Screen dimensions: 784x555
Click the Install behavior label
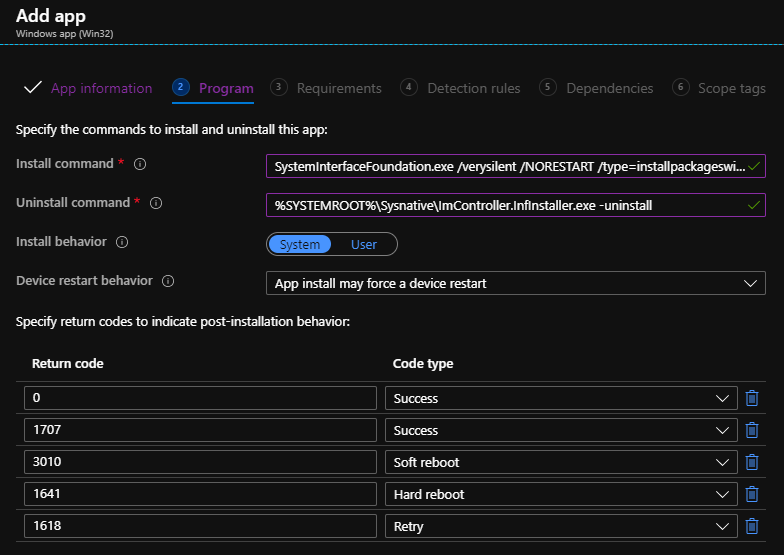point(61,242)
